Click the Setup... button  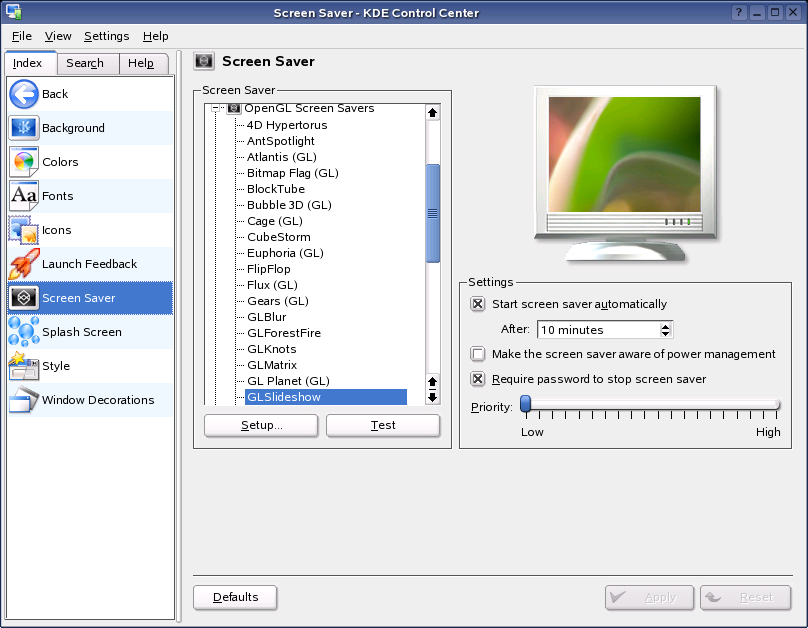point(261,426)
